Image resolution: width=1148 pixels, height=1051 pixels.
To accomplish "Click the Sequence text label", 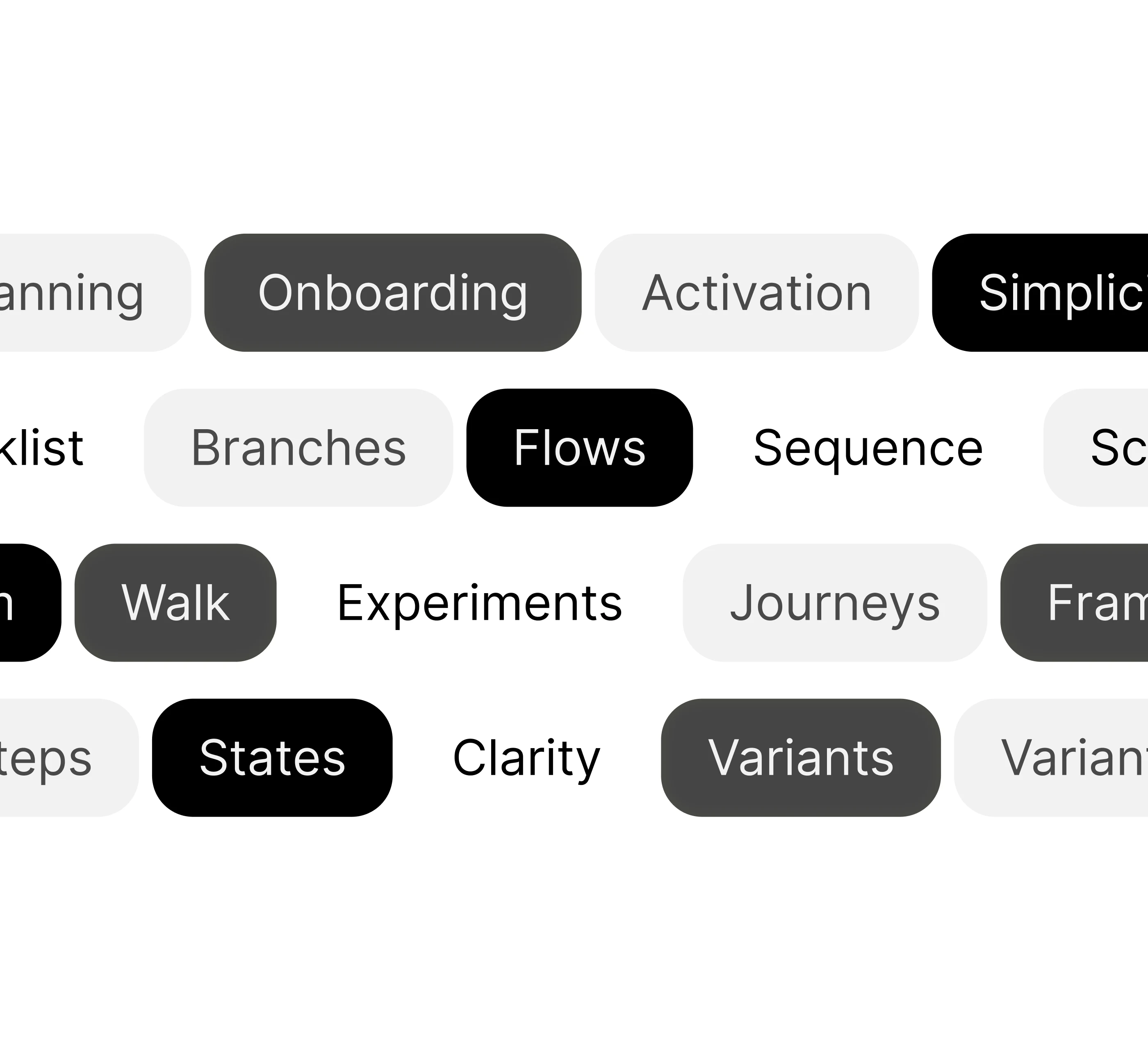I will click(x=868, y=448).
